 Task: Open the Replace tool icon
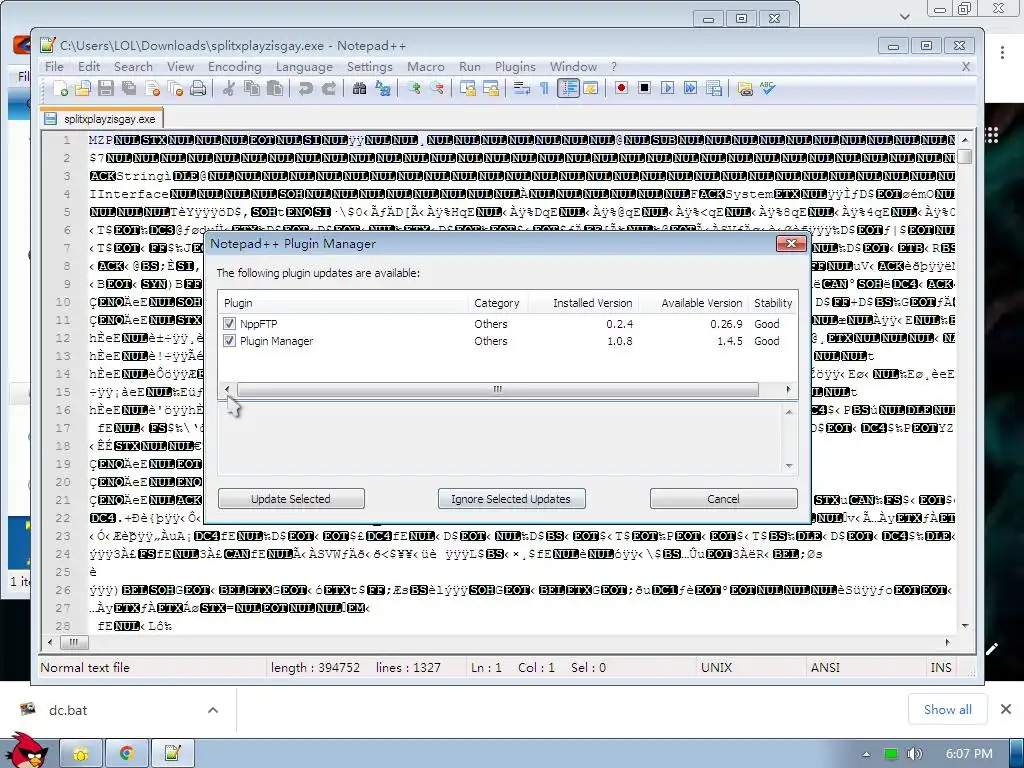383,88
